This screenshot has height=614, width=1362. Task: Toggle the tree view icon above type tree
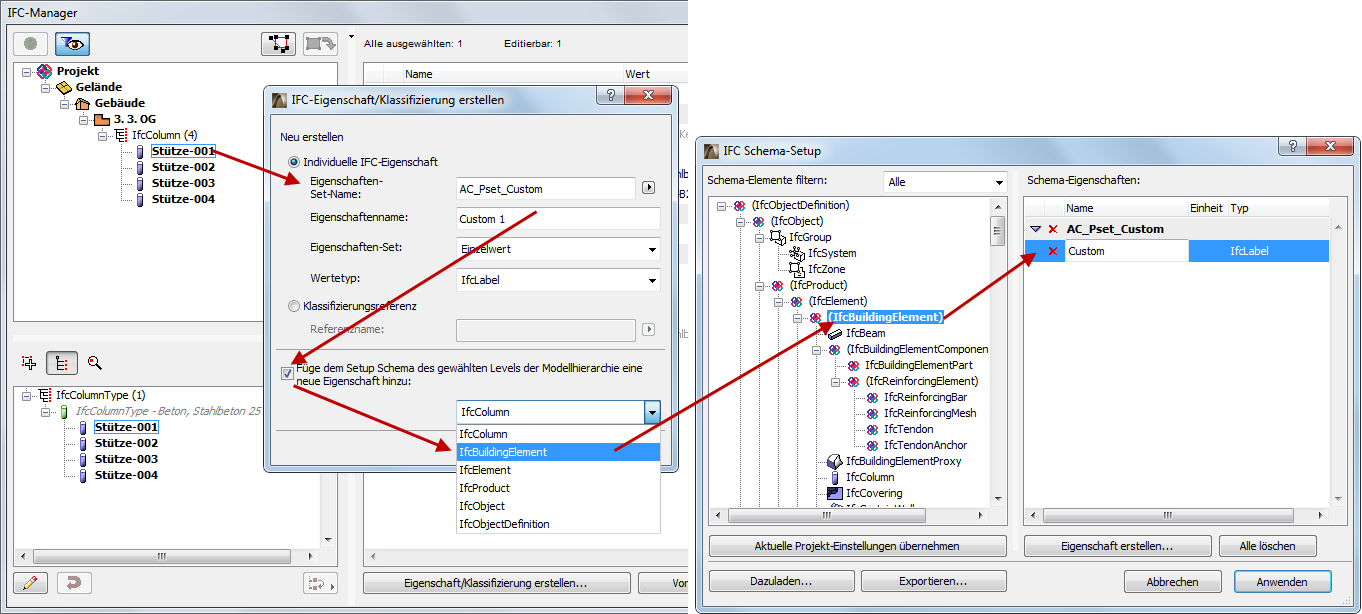point(61,363)
